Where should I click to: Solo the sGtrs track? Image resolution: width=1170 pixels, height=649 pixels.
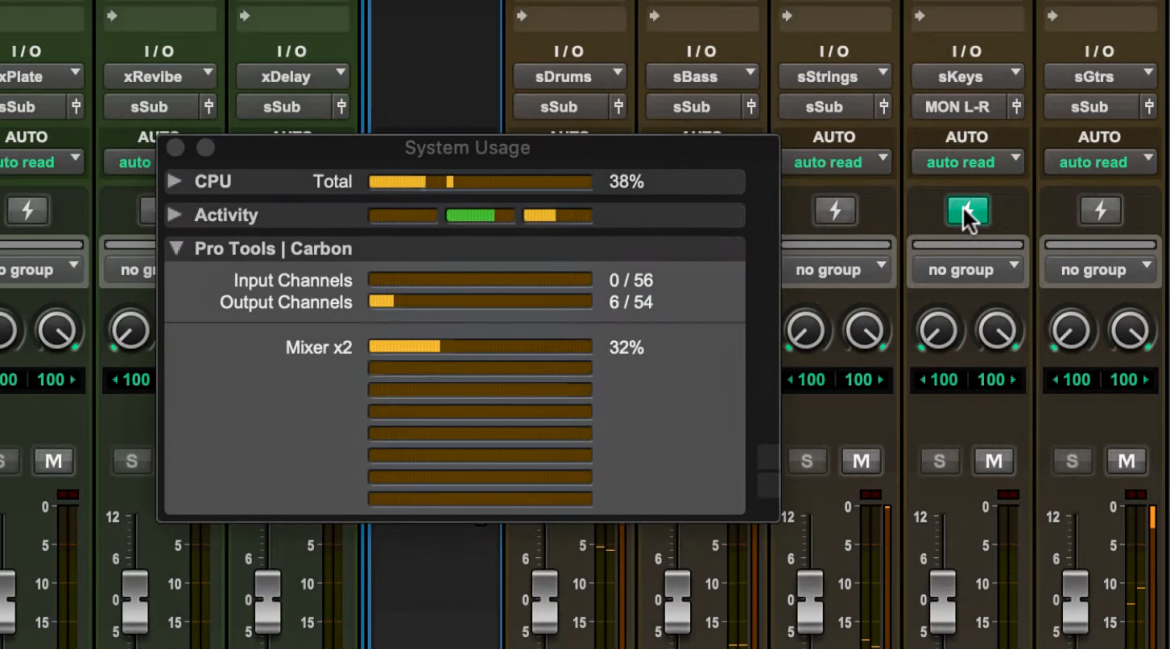click(1072, 461)
